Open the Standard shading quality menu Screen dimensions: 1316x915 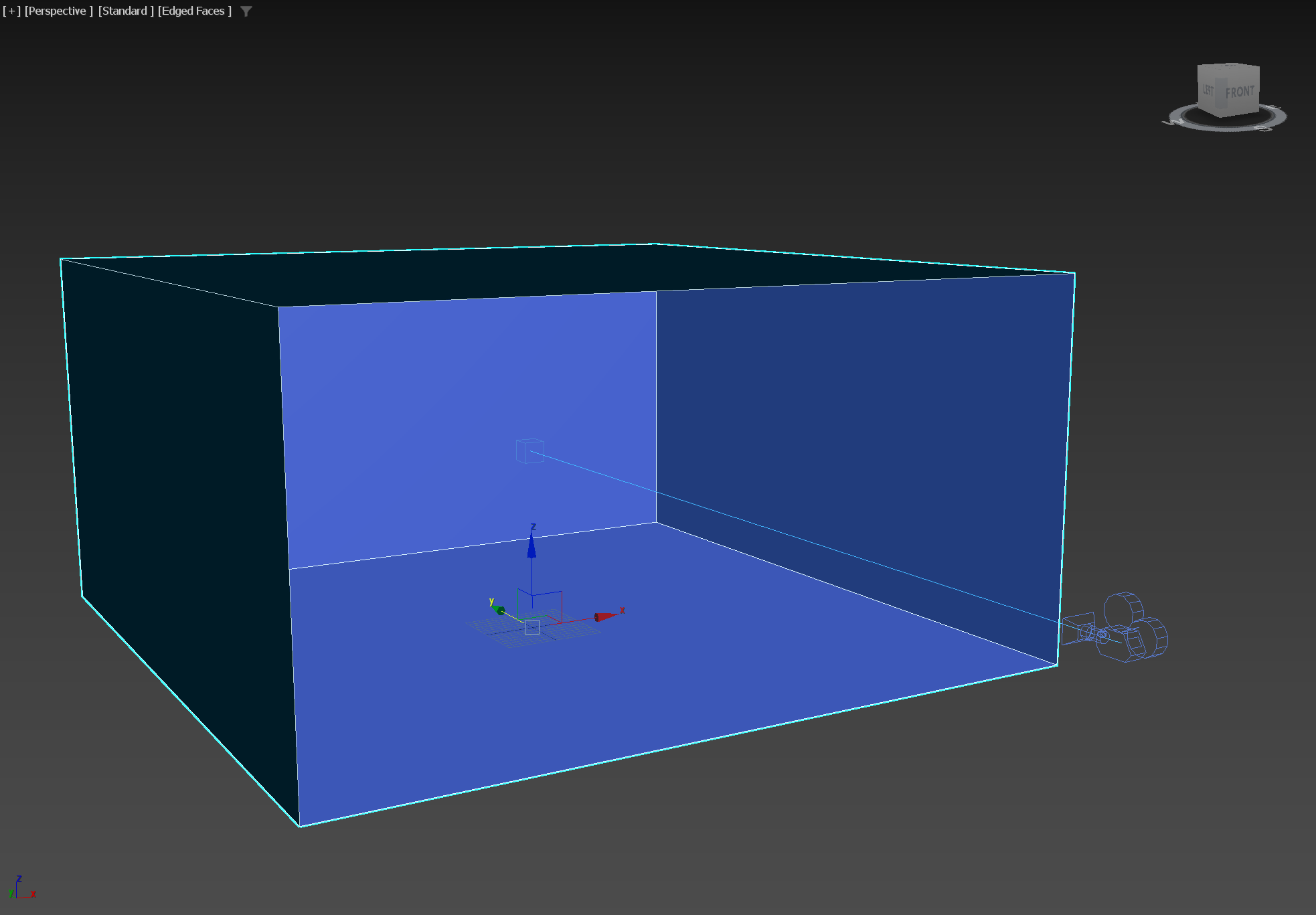126,11
